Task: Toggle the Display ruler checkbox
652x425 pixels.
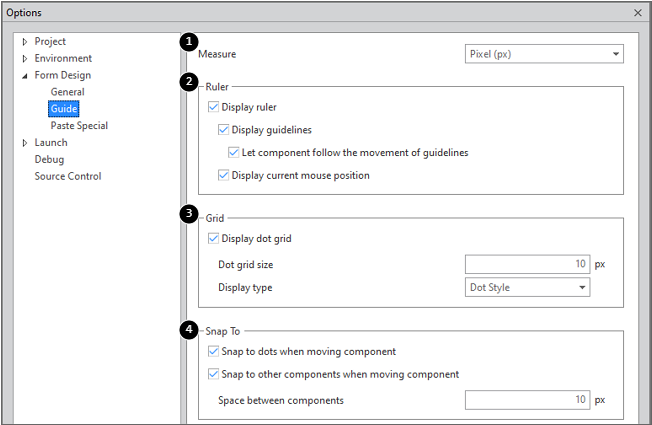Action: (x=214, y=107)
